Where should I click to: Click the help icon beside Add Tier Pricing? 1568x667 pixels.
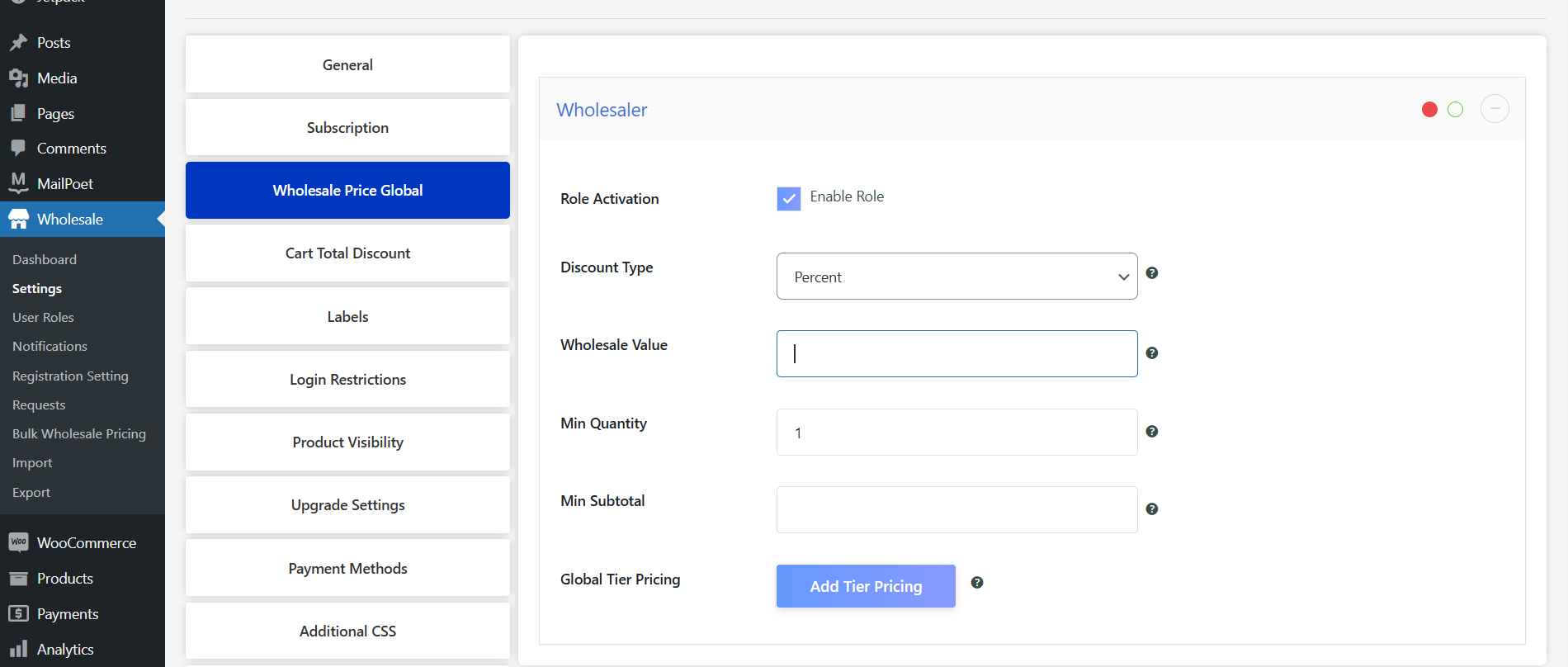click(977, 583)
